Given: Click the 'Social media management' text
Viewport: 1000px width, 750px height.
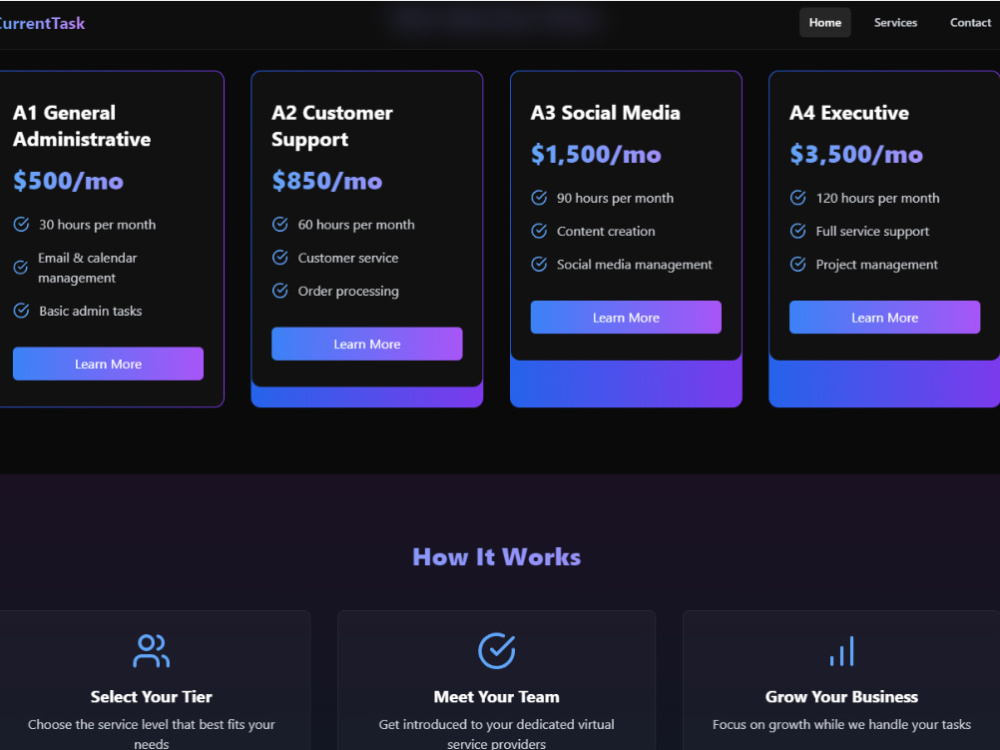Looking at the screenshot, I should click(x=635, y=264).
